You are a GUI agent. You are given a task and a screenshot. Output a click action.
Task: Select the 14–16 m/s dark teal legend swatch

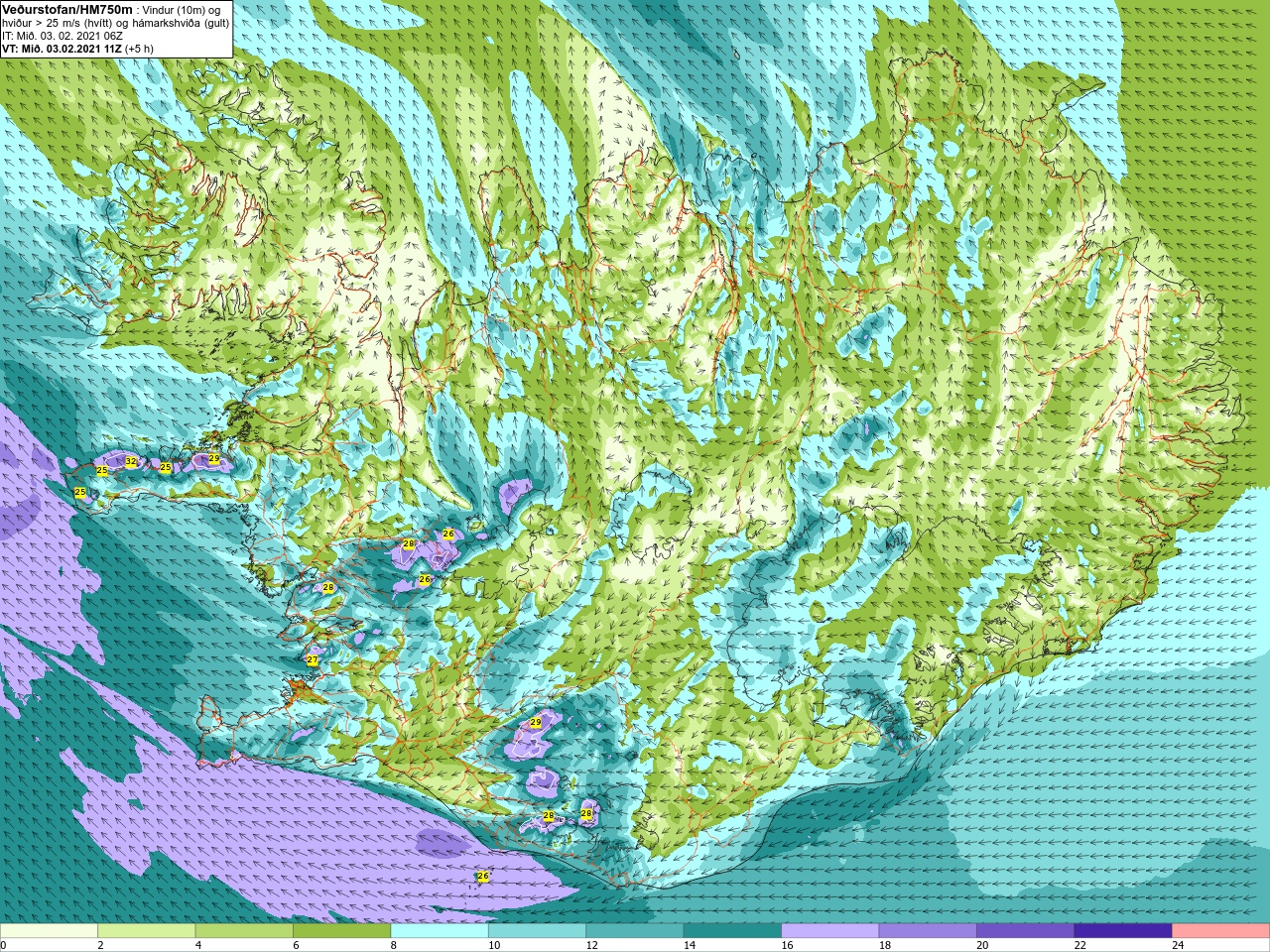[732, 931]
